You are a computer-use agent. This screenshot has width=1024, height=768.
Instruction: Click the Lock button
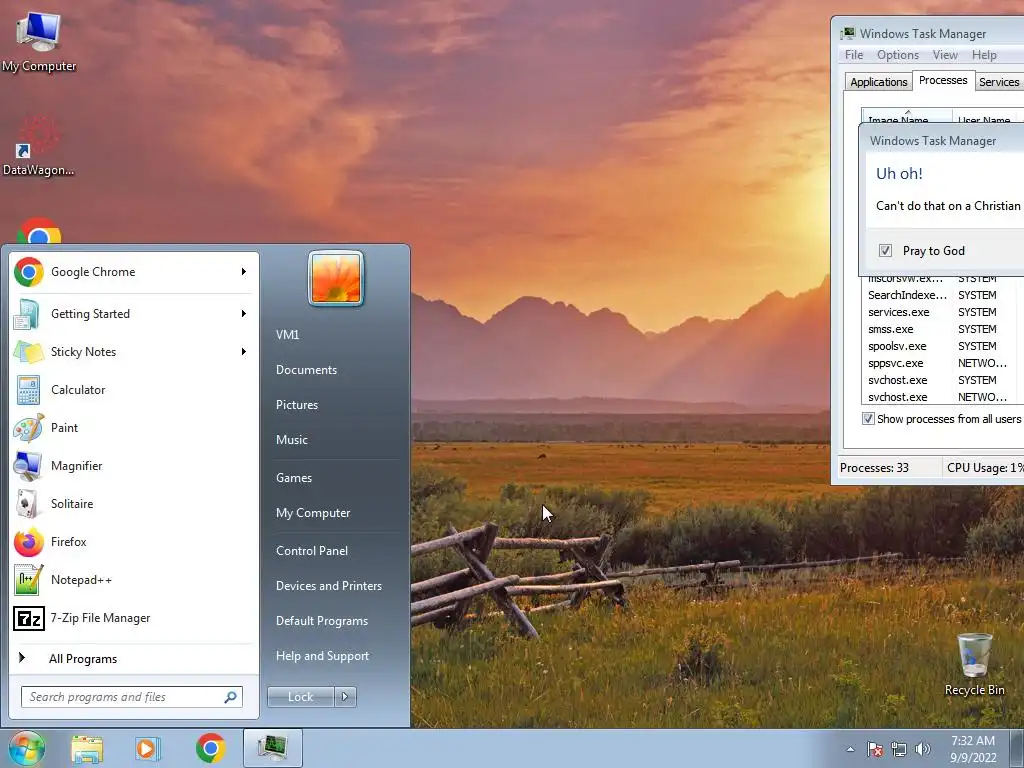point(300,697)
